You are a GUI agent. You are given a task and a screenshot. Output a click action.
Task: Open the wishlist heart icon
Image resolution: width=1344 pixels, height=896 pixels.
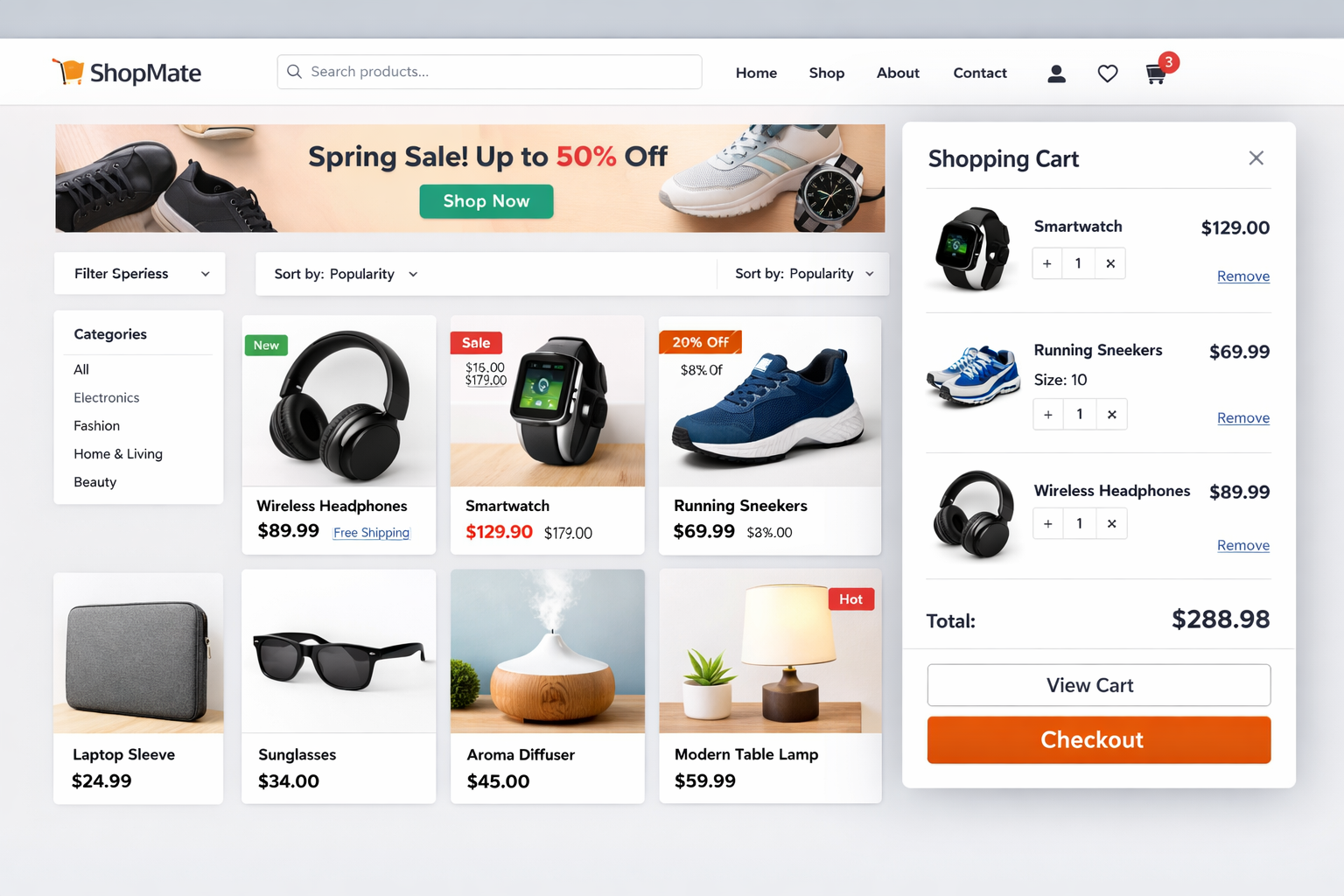click(1107, 73)
